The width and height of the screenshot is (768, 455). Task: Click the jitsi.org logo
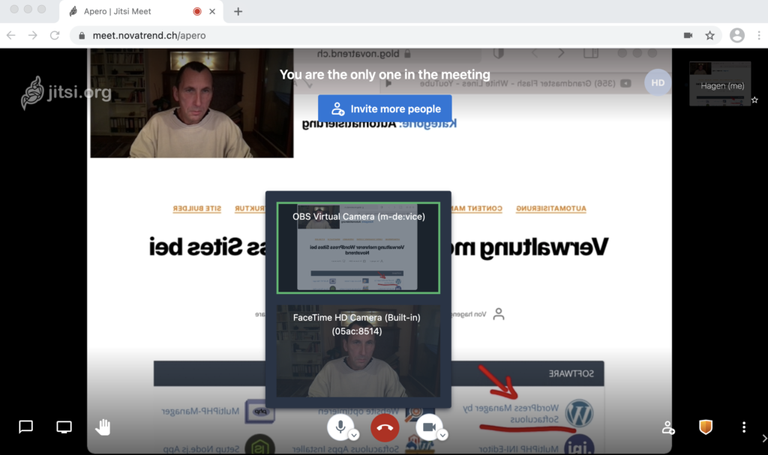coord(66,93)
